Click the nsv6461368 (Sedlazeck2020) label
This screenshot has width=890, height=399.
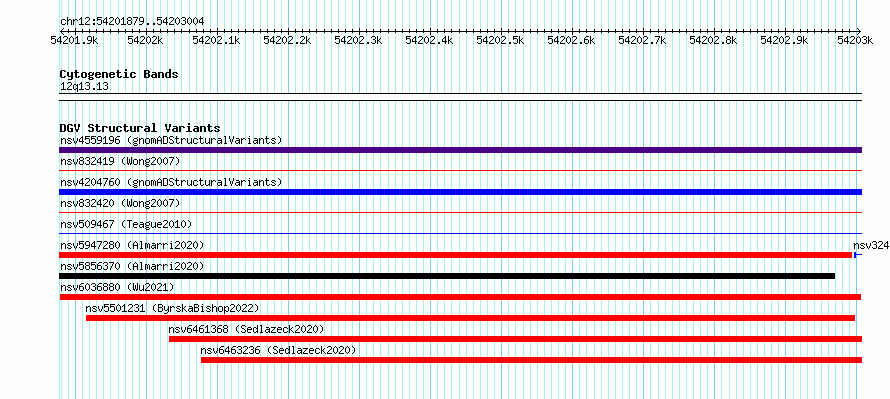click(246, 329)
